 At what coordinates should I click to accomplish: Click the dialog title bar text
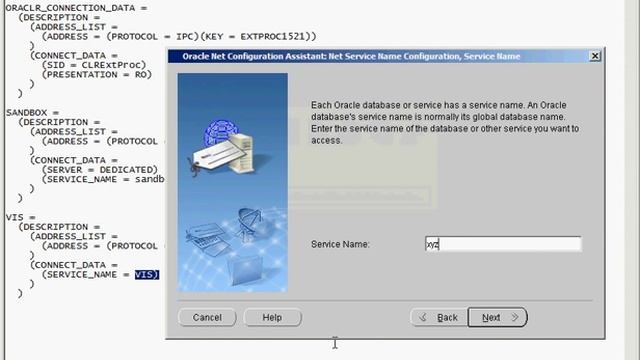click(x=351, y=56)
